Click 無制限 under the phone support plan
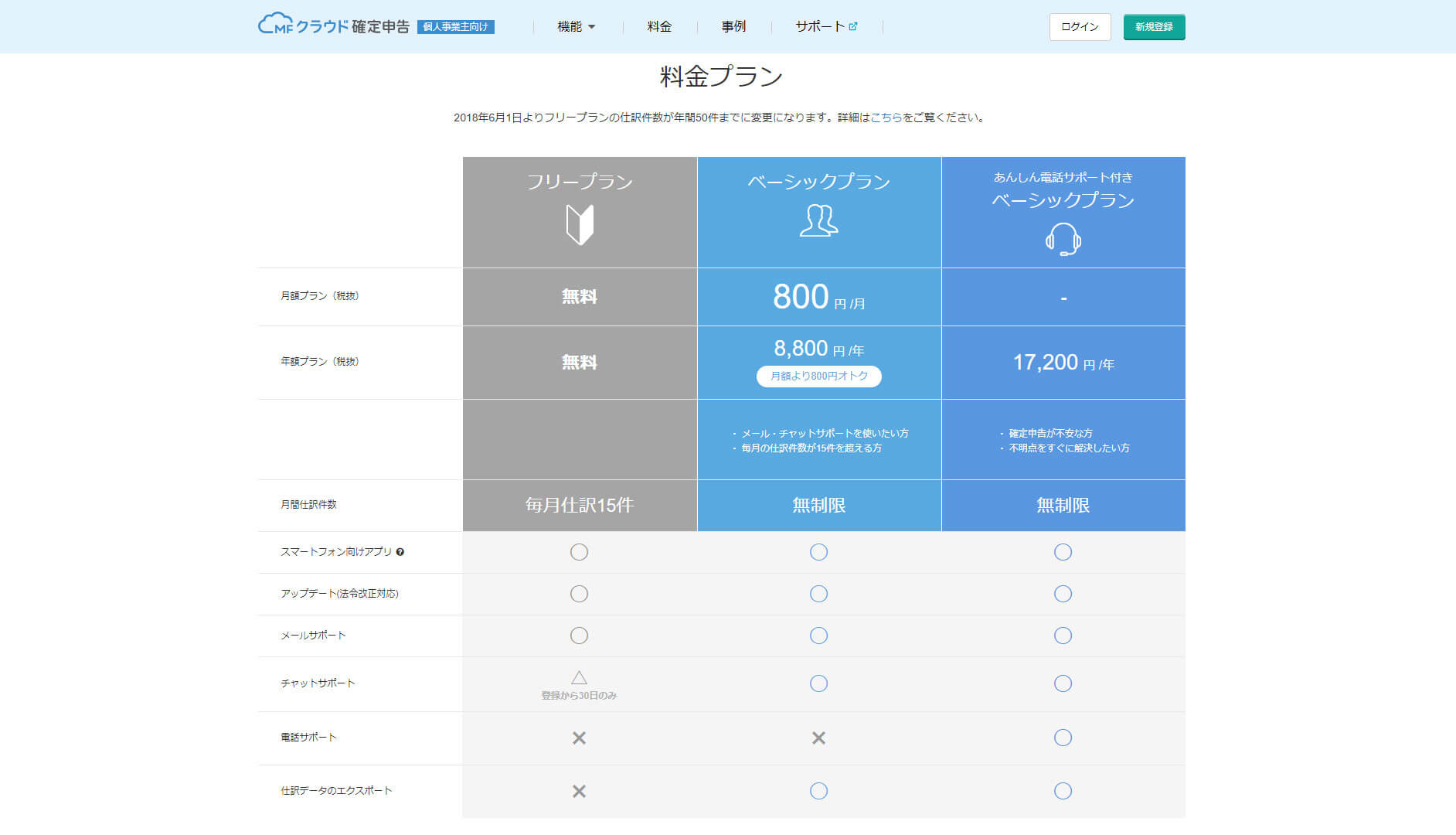 pos(1063,506)
